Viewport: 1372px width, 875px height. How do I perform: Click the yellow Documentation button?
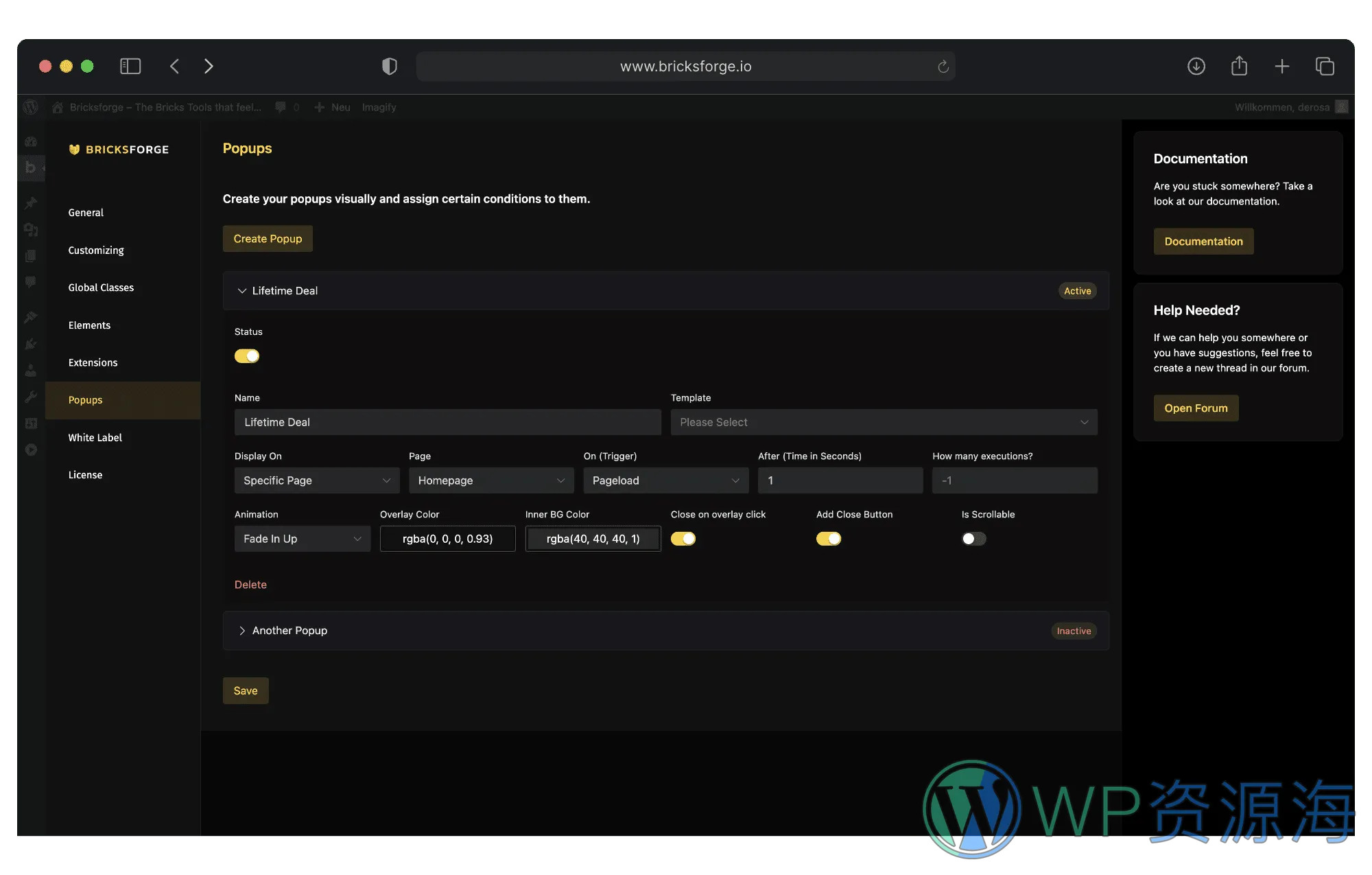[1203, 242]
